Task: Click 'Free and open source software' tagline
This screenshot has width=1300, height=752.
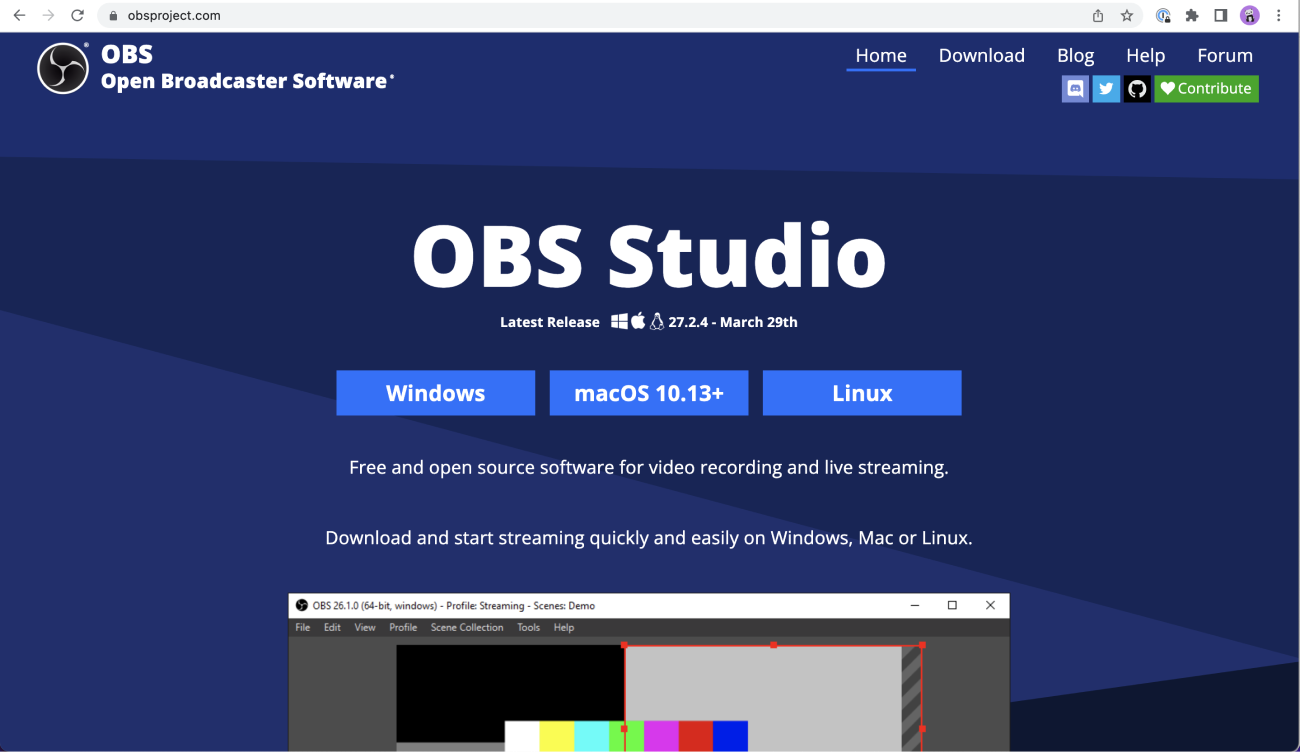Action: point(649,467)
